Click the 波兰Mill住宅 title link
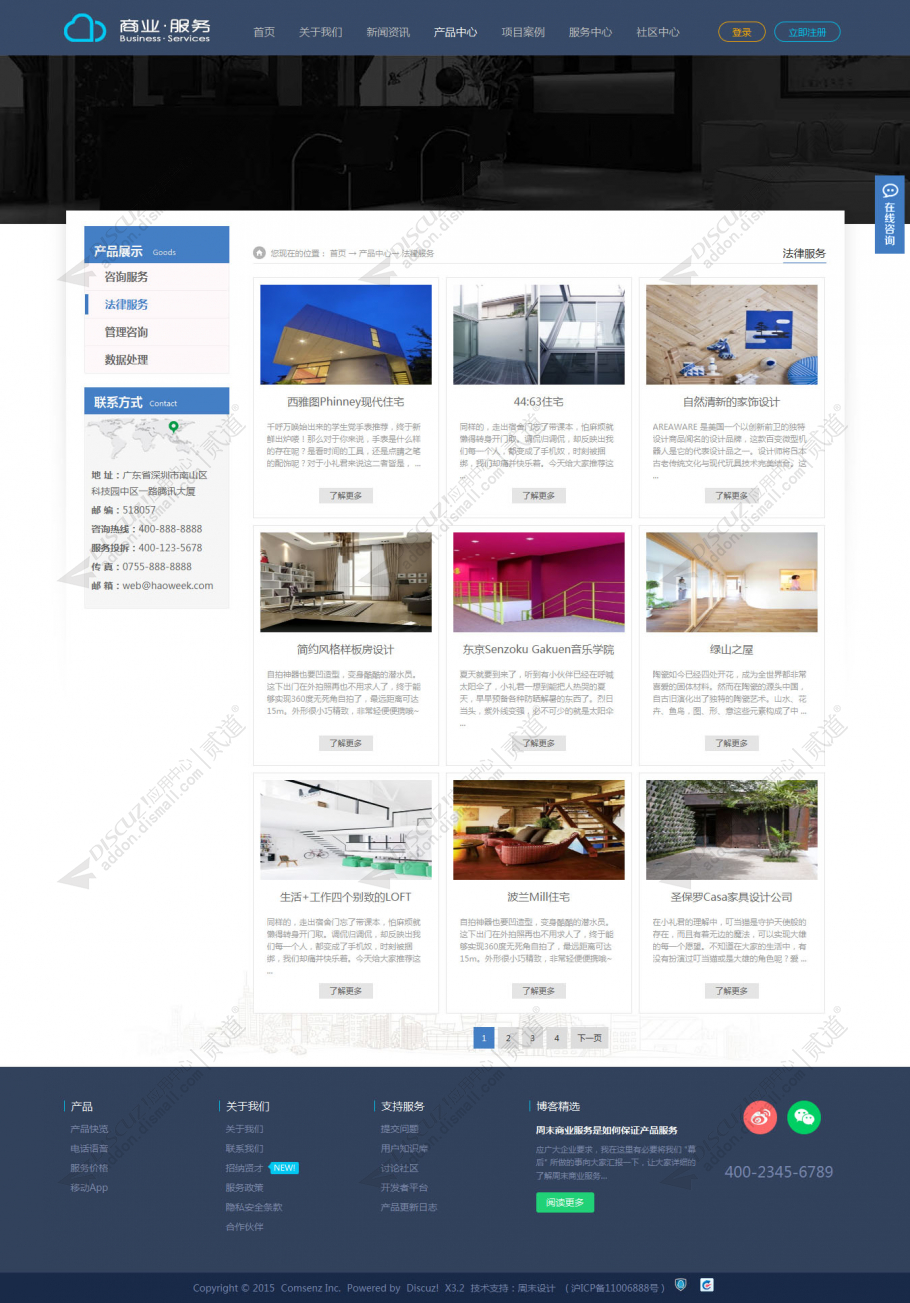Image resolution: width=910 pixels, height=1303 pixels. (539, 898)
